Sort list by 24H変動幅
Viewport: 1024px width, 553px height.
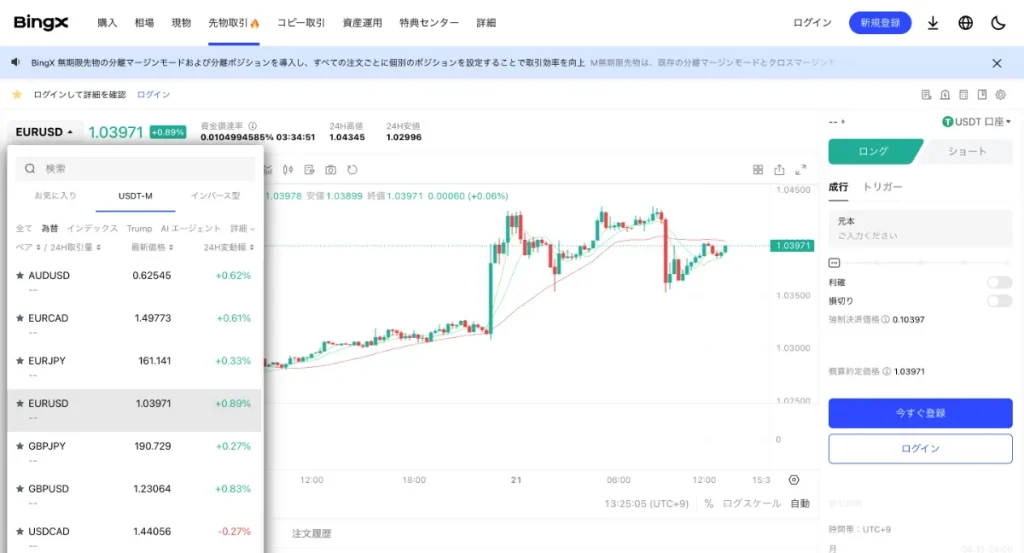(229, 247)
